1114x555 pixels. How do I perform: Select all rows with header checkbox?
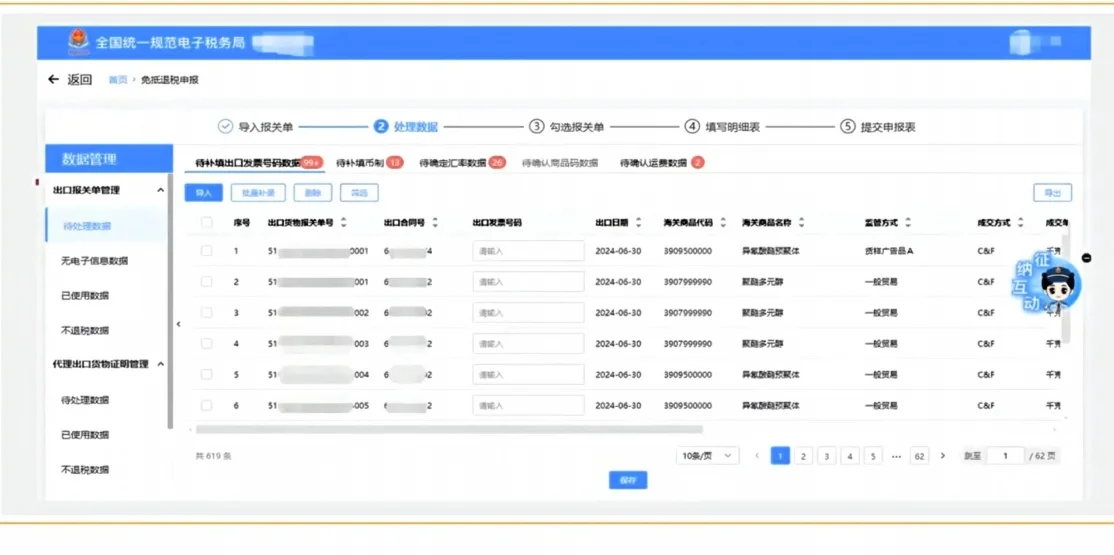tap(207, 222)
